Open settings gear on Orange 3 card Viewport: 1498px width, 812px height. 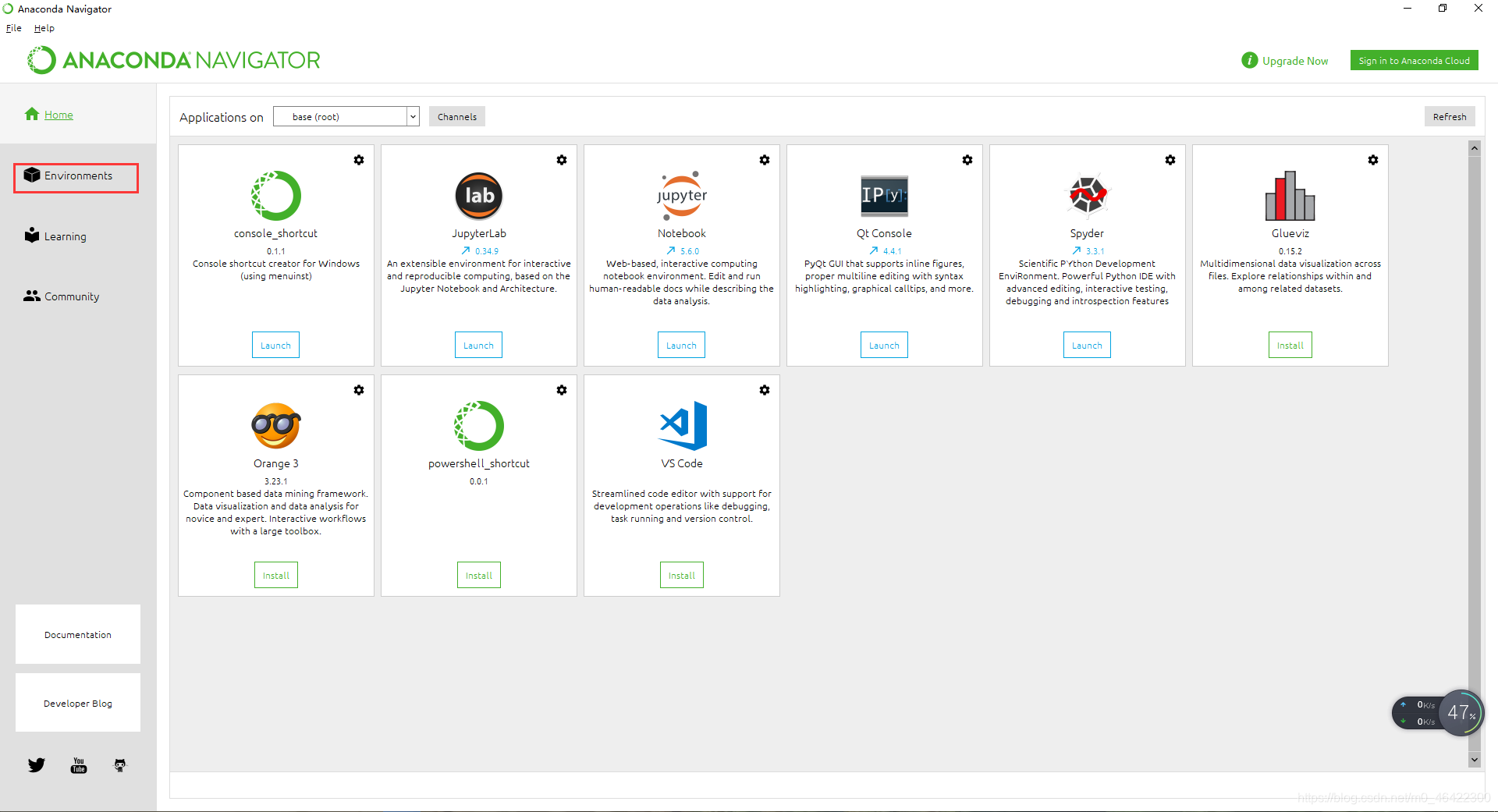pos(359,390)
